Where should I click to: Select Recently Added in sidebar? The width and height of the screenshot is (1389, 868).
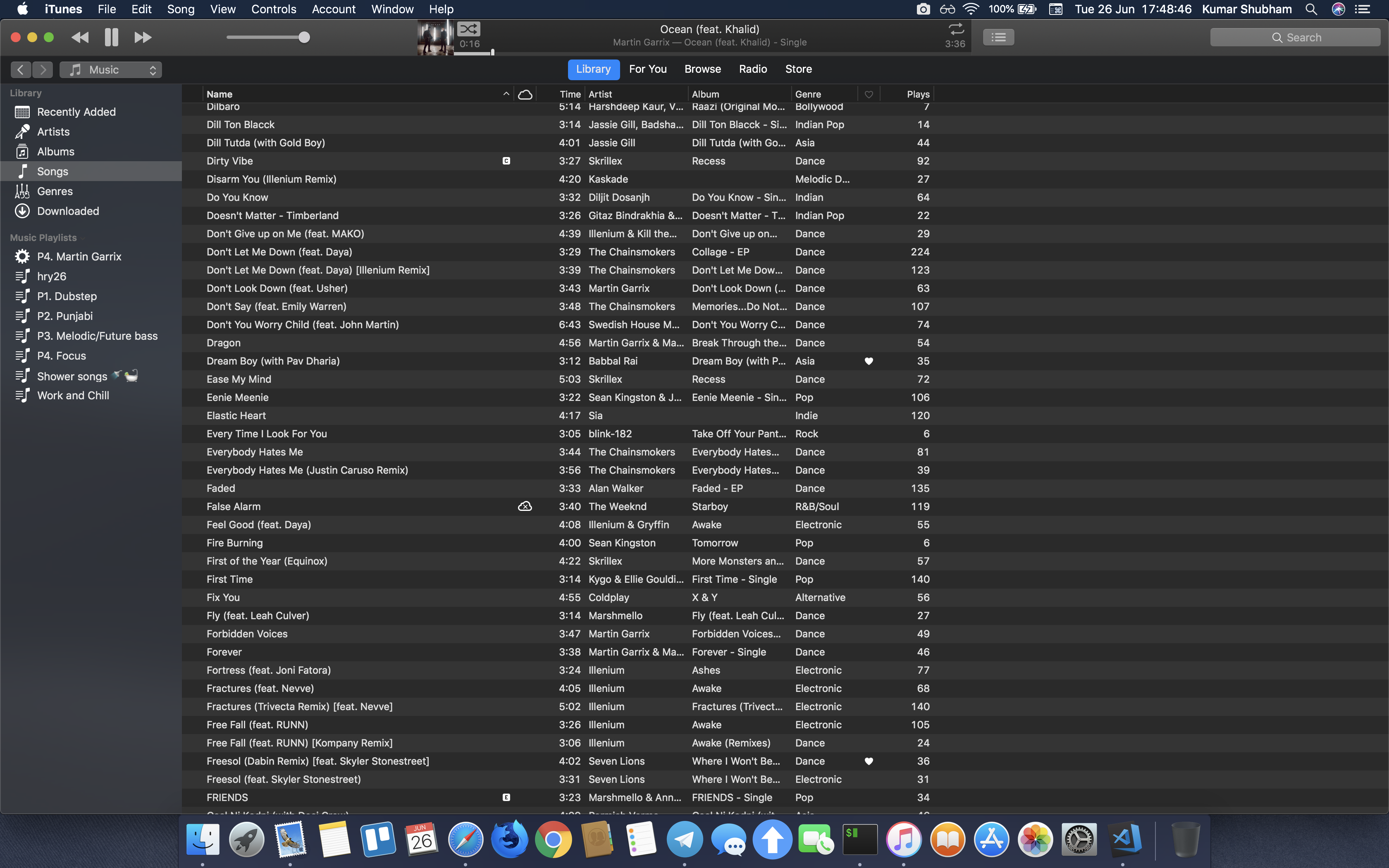point(91,112)
